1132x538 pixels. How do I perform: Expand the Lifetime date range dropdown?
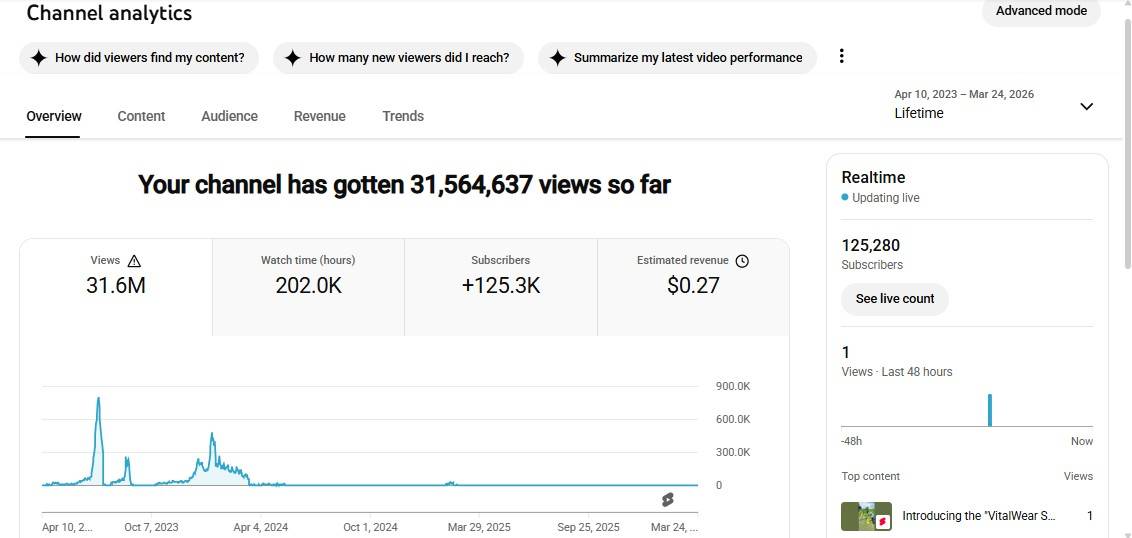point(1086,107)
